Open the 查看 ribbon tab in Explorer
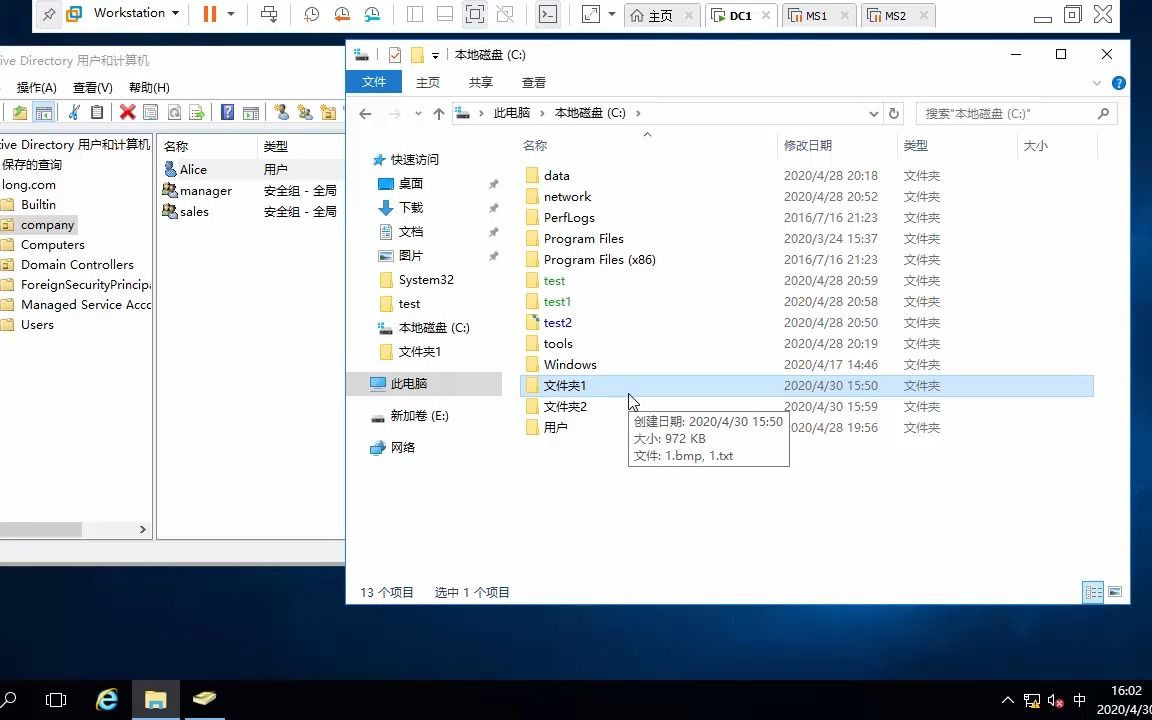The height and width of the screenshot is (720, 1152). [x=534, y=82]
